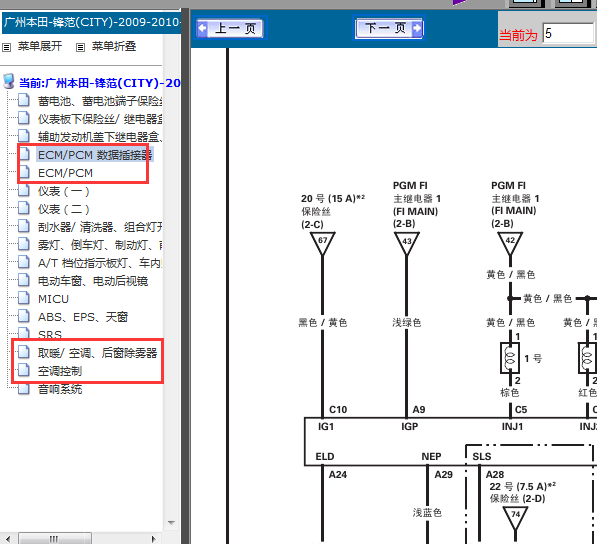Viewport: 597px width, 544px height.
Task: Click page icon next to ABS、EPS、天窗
Action: (24, 316)
